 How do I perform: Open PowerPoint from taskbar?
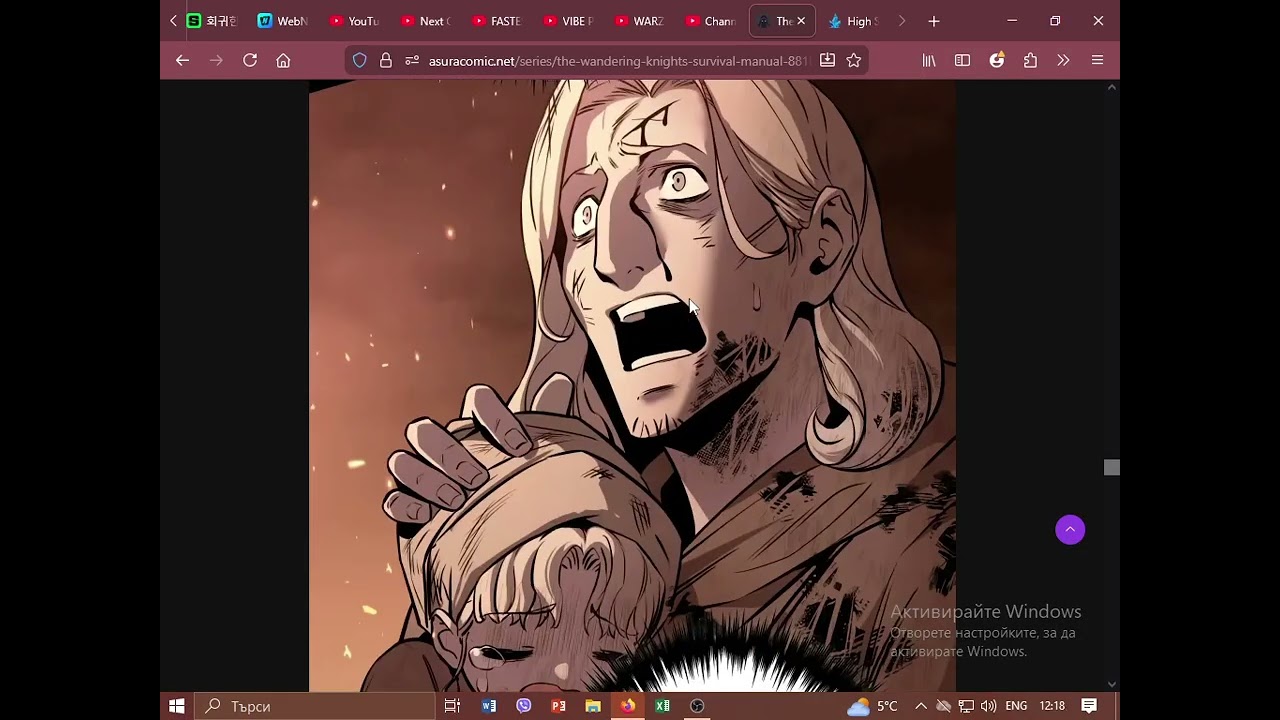click(558, 706)
